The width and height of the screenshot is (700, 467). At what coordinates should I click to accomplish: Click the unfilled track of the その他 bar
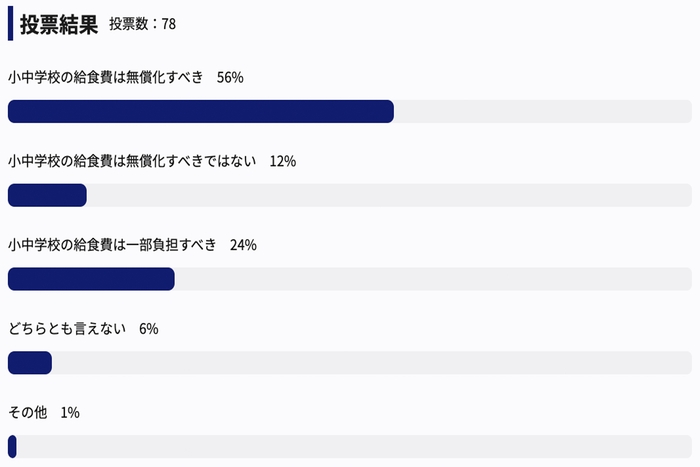(x=350, y=446)
